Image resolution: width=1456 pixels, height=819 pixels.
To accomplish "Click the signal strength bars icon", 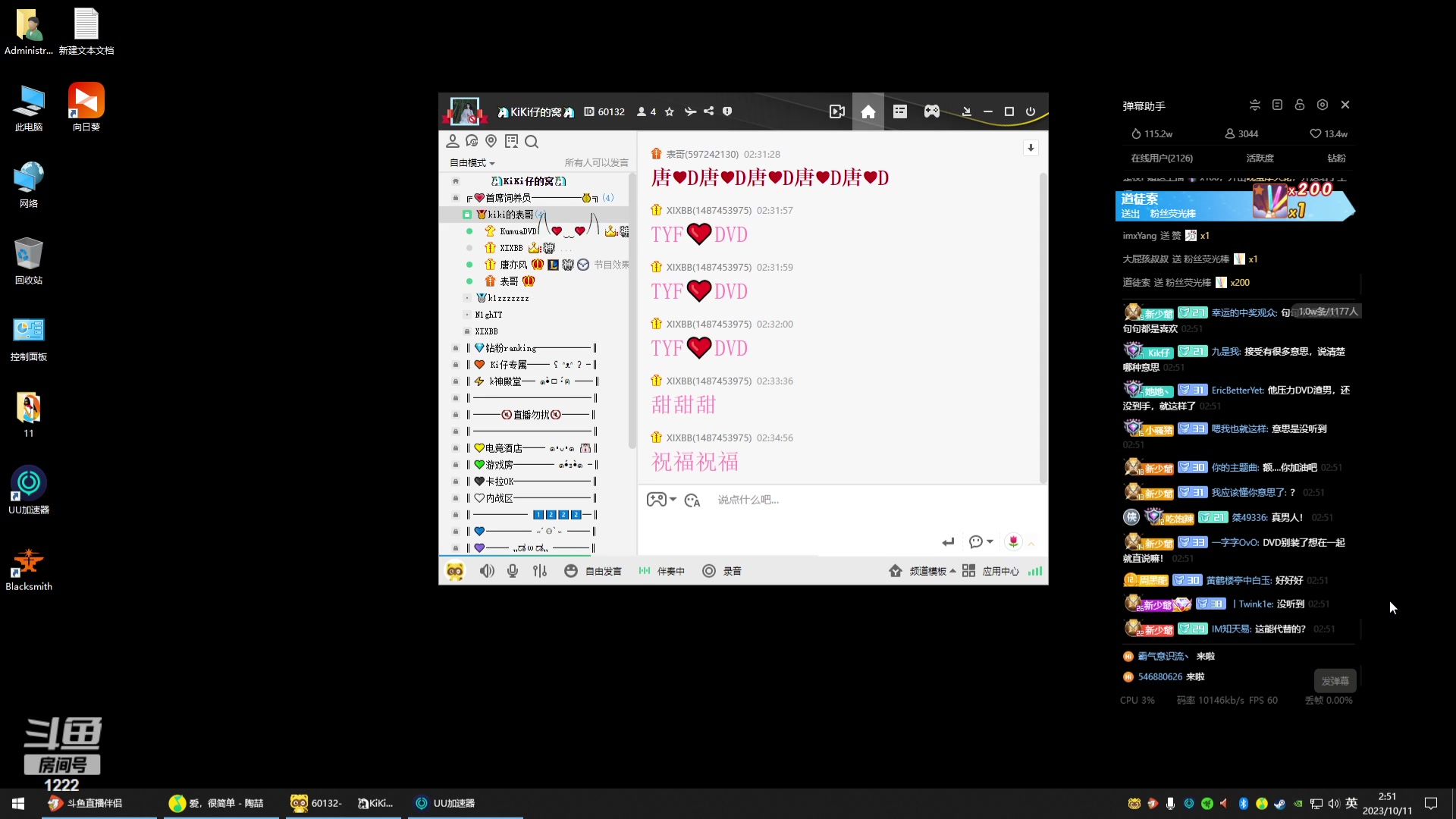I will (x=1035, y=571).
